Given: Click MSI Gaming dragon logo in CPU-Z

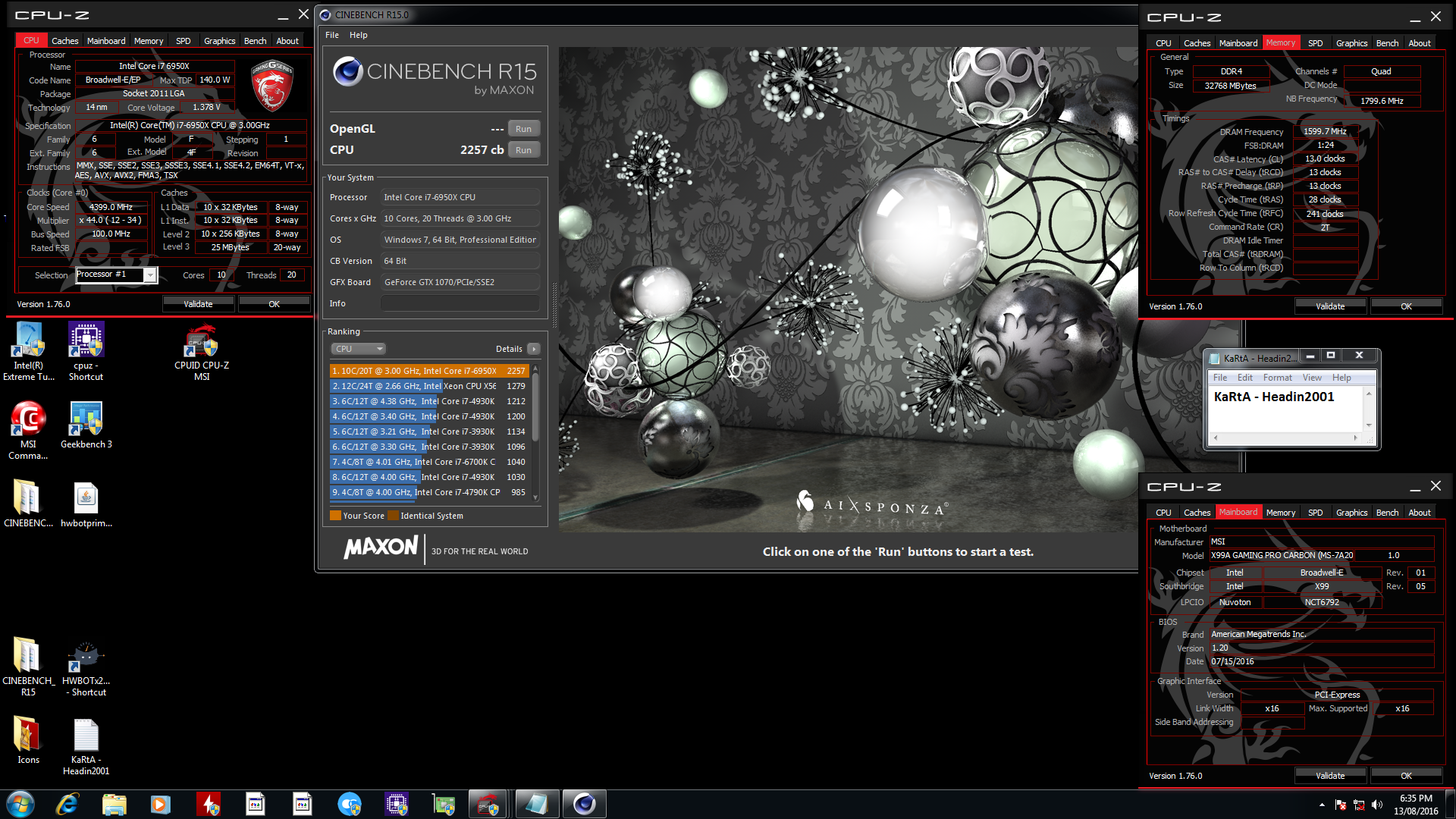Looking at the screenshot, I should click(x=272, y=86).
